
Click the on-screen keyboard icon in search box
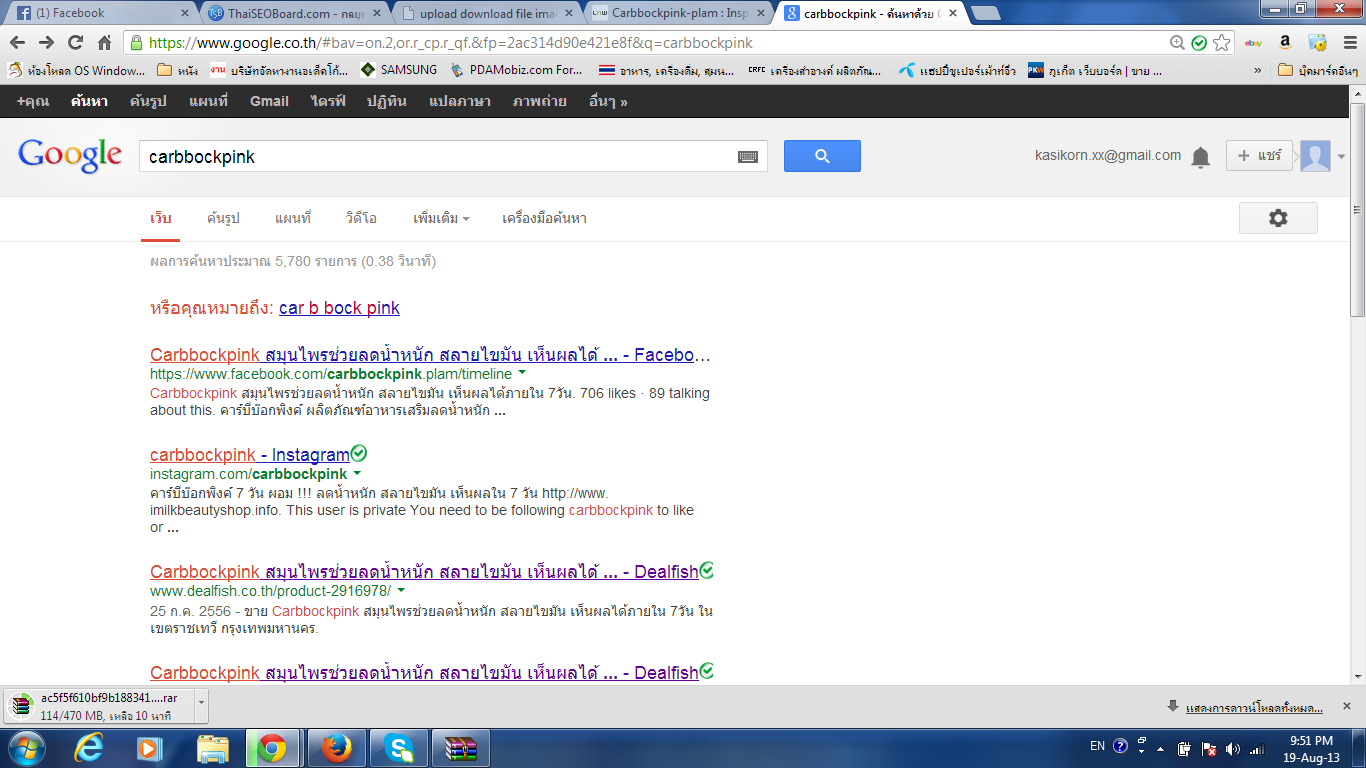pos(748,157)
